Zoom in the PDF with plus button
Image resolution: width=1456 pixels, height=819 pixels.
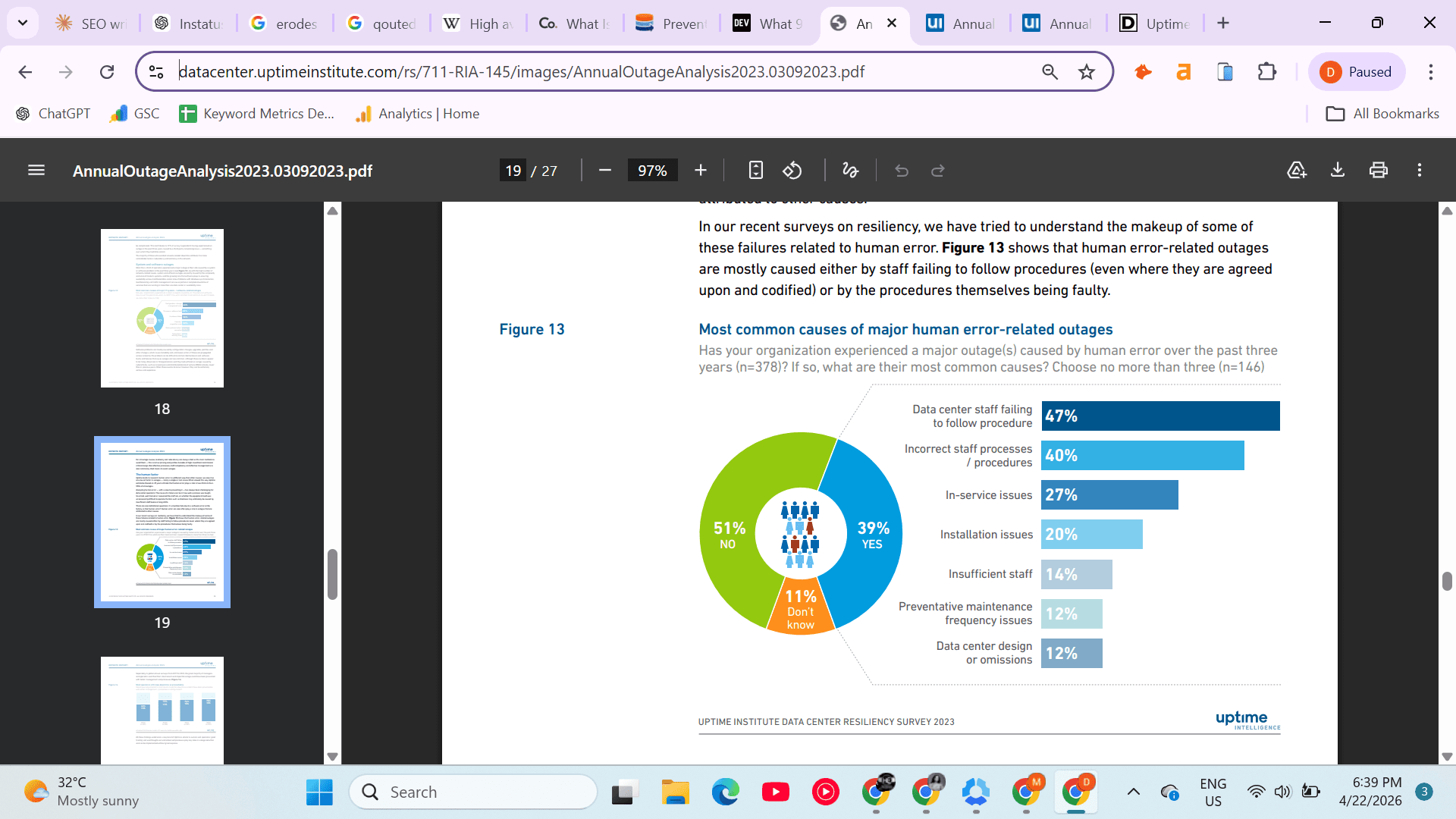click(x=701, y=171)
